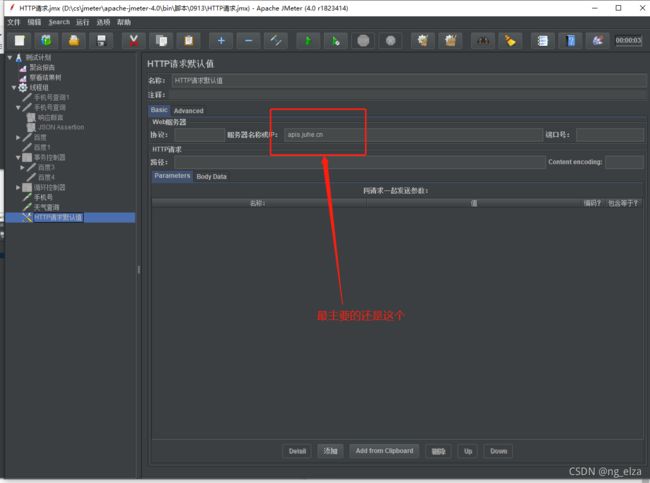Image resolution: width=650 pixels, height=483 pixels.
Task: Collapse the 线程组 thread group arrow
Action: click(x=14, y=87)
